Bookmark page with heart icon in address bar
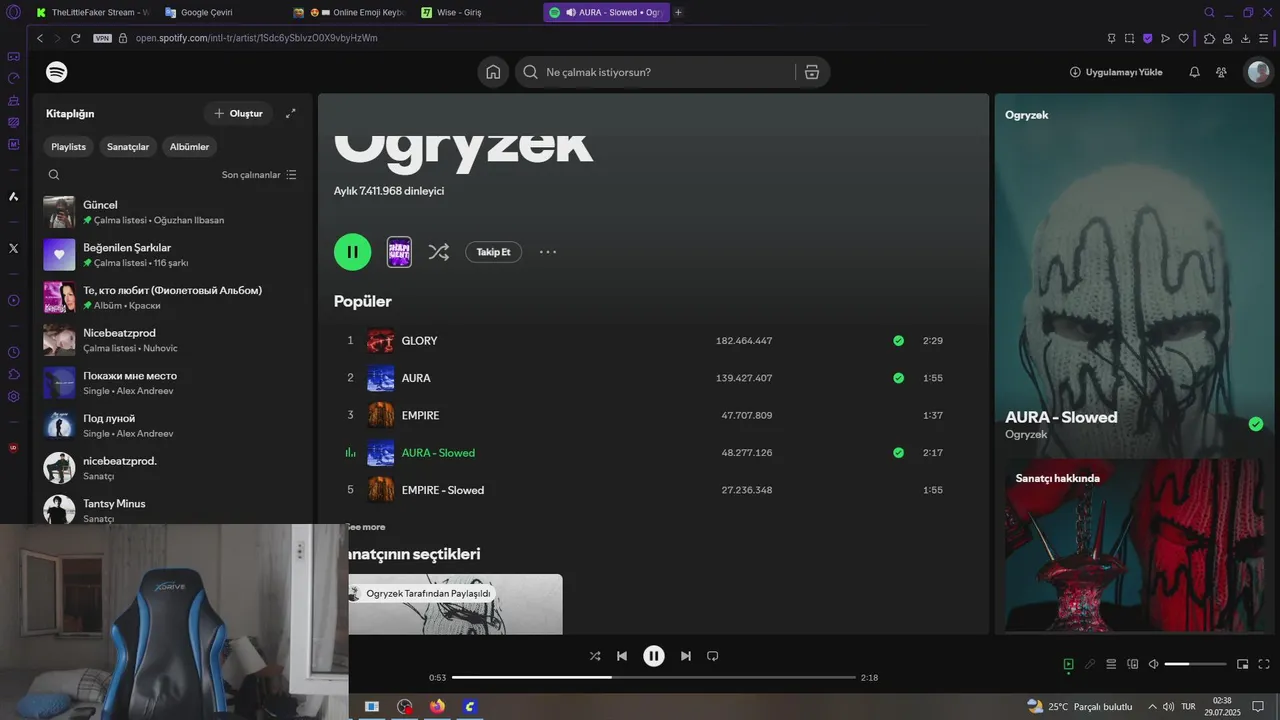Image resolution: width=1280 pixels, height=720 pixels. point(1183,38)
